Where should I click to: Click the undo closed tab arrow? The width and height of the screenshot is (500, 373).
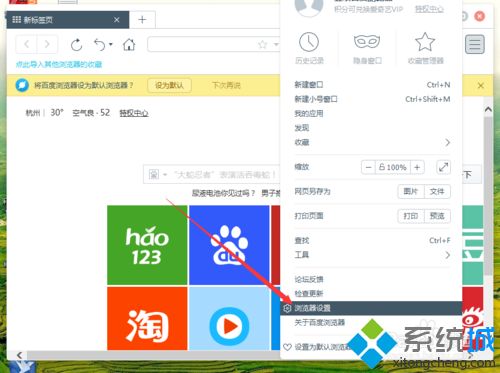(x=100, y=44)
